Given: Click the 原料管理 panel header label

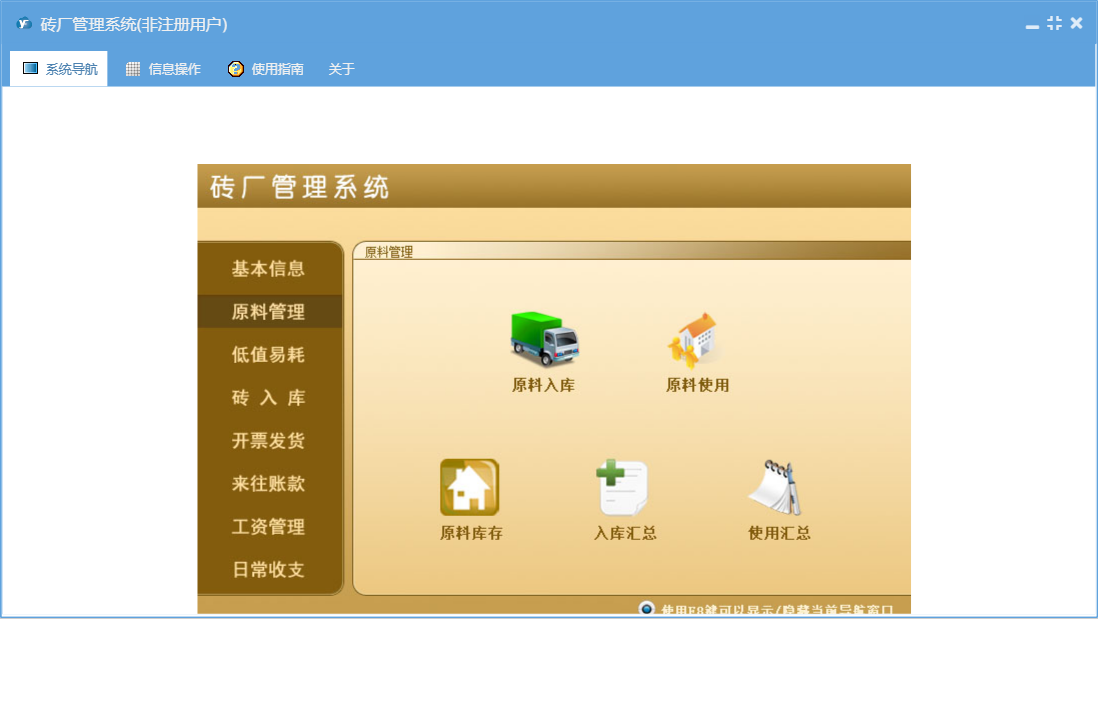Looking at the screenshot, I should coord(389,252).
